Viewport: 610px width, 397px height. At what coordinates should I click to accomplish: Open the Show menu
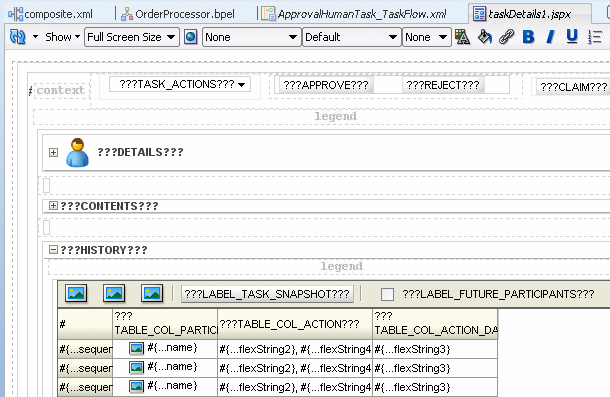(62, 37)
